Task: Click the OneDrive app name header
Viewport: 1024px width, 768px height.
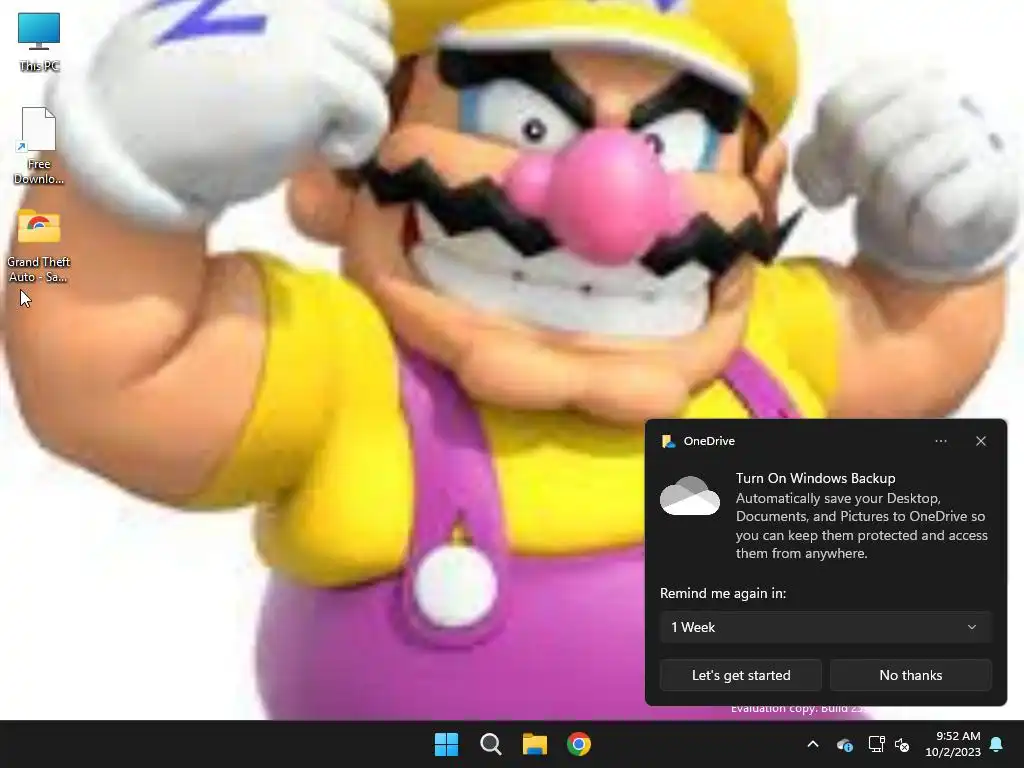Action: point(709,441)
